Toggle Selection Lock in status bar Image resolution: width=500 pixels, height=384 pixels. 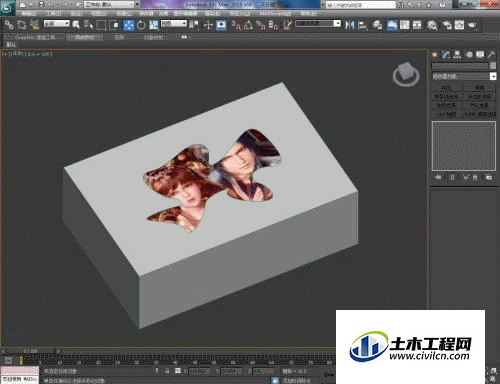167,371
